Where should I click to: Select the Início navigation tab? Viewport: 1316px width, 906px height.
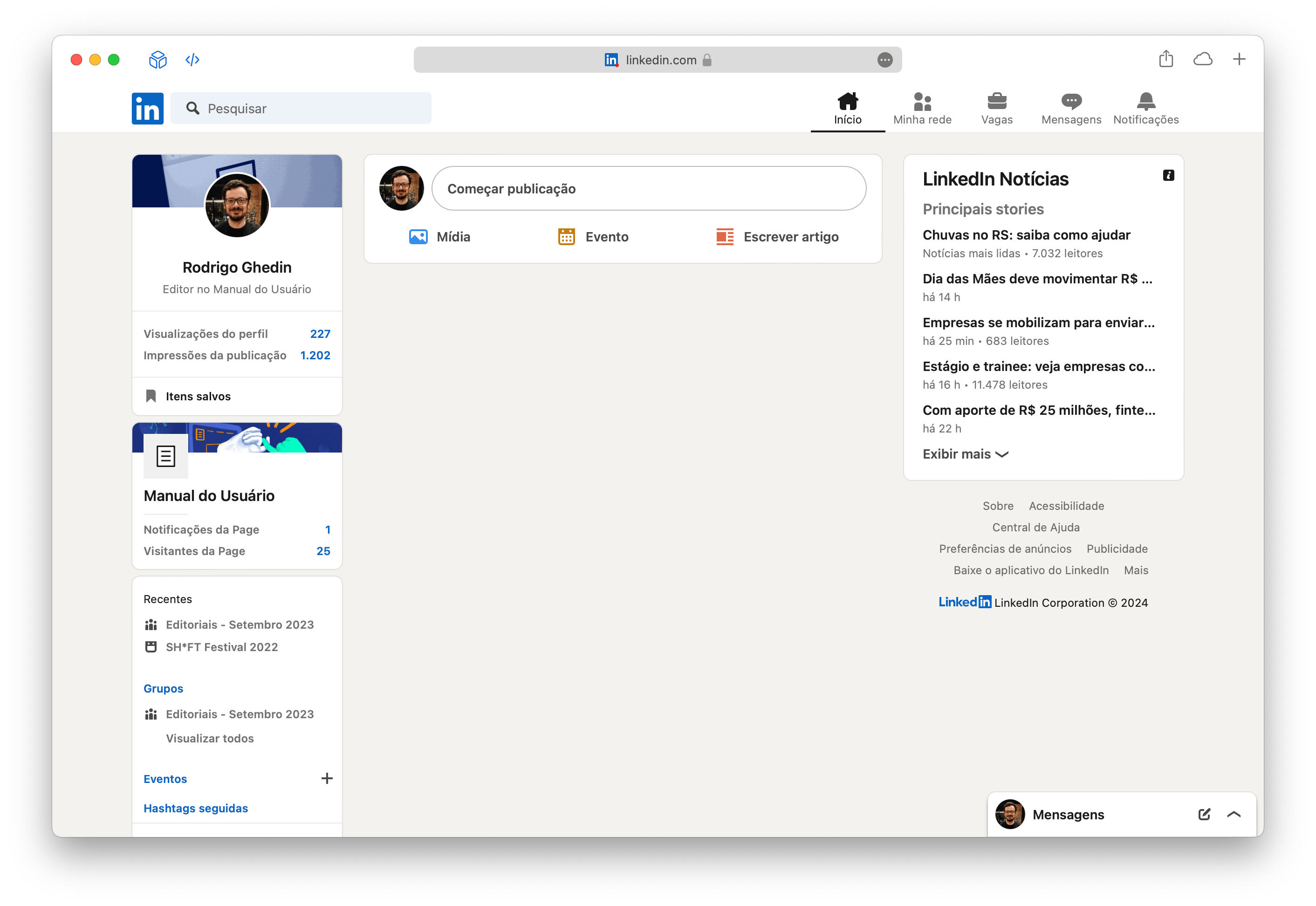(847, 109)
